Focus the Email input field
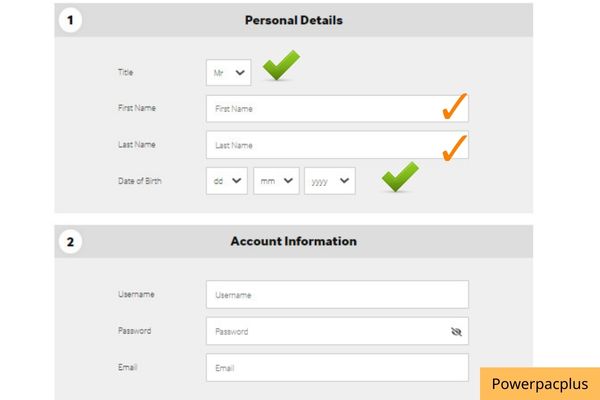The height and width of the screenshot is (400, 600). coord(337,368)
